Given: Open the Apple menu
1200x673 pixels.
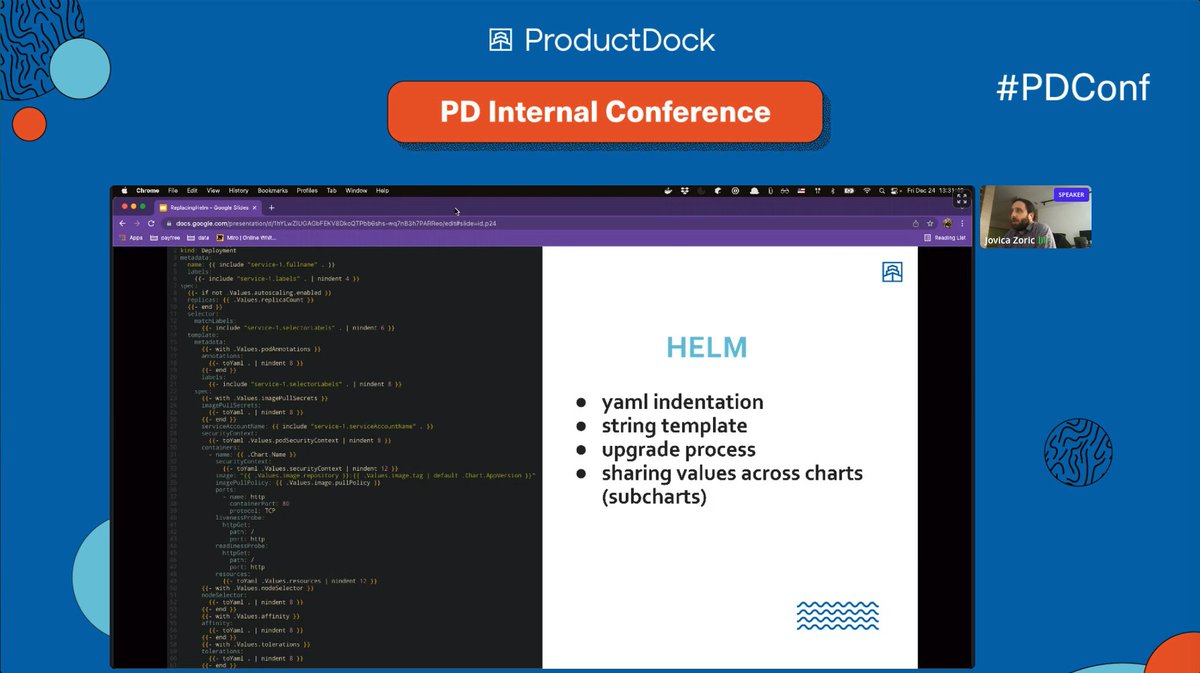Looking at the screenshot, I should (x=124, y=190).
